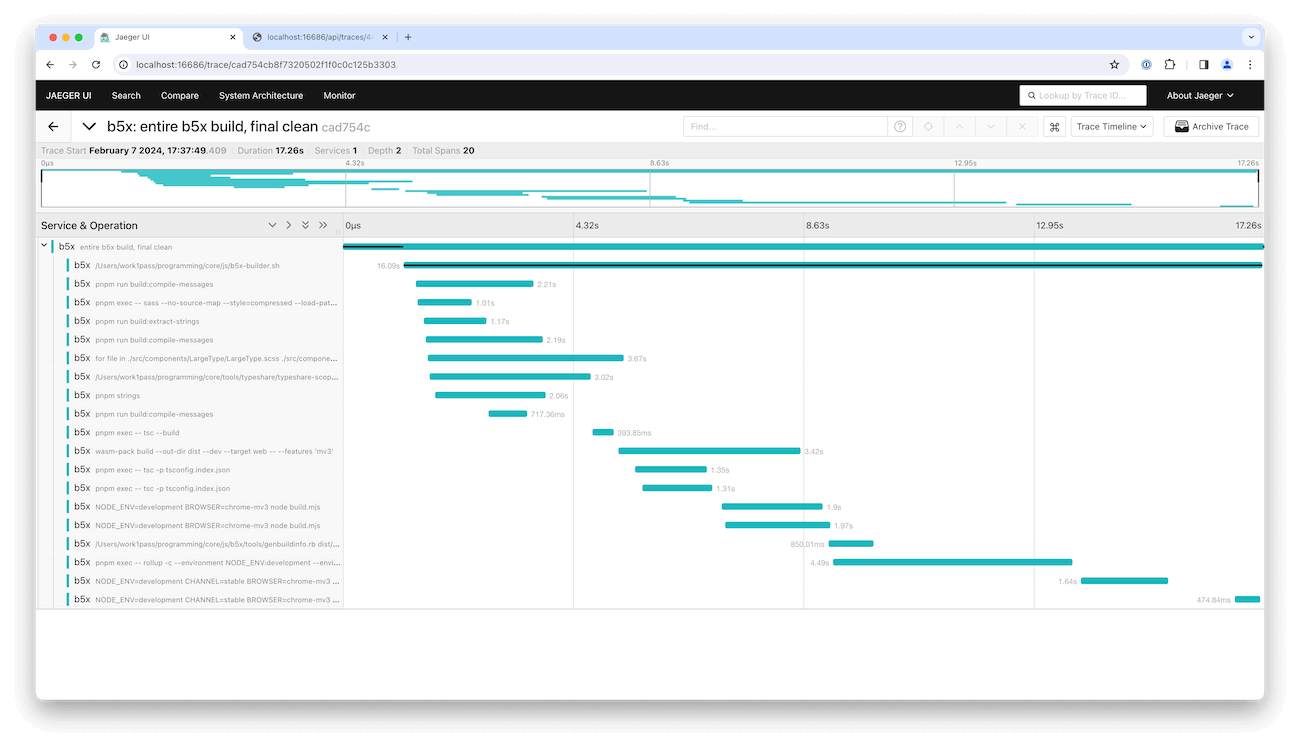1300x747 pixels.
Task: Click the previous result up-arrow icon
Action: point(959,126)
